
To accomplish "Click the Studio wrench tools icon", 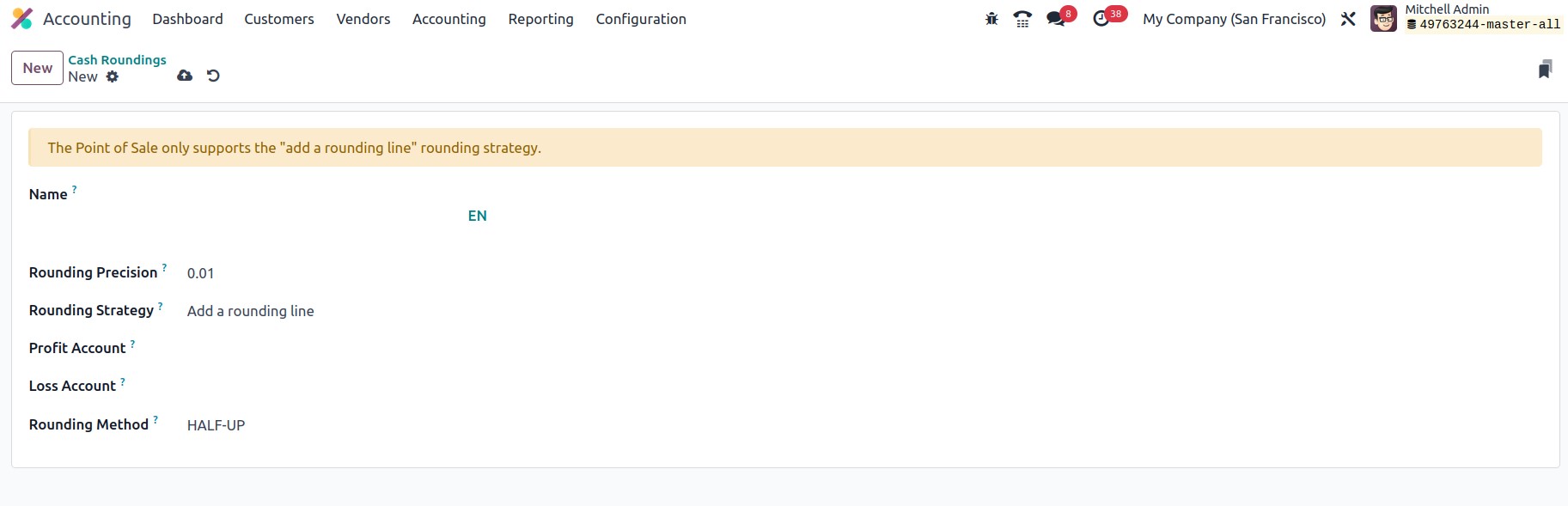I will (x=1348, y=19).
